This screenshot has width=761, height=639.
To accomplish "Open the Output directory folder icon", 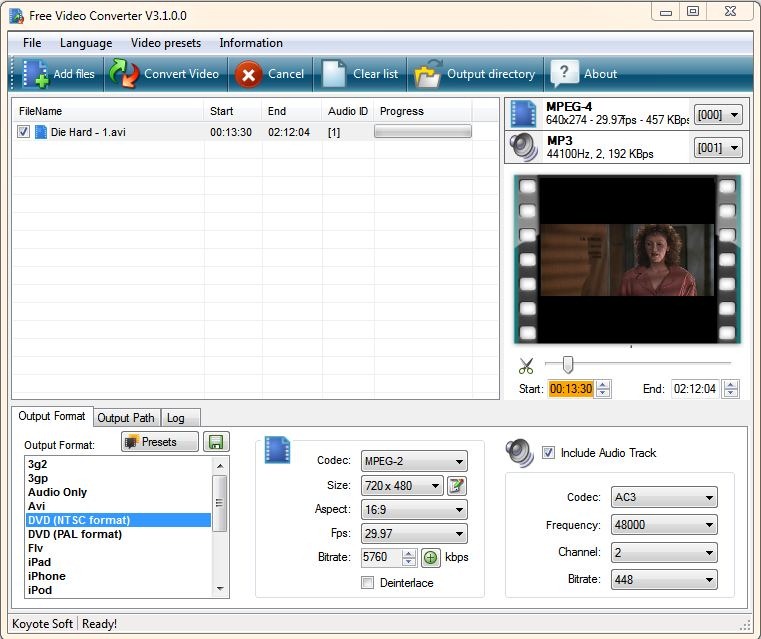I will [x=428, y=74].
